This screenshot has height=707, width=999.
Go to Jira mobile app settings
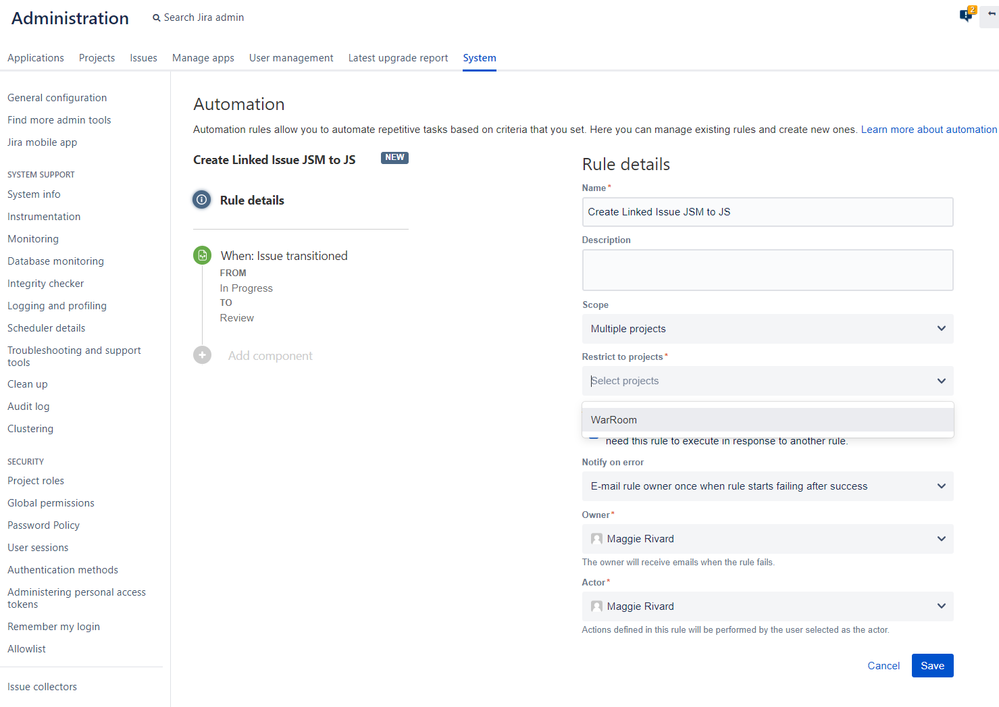pyautogui.click(x=42, y=142)
